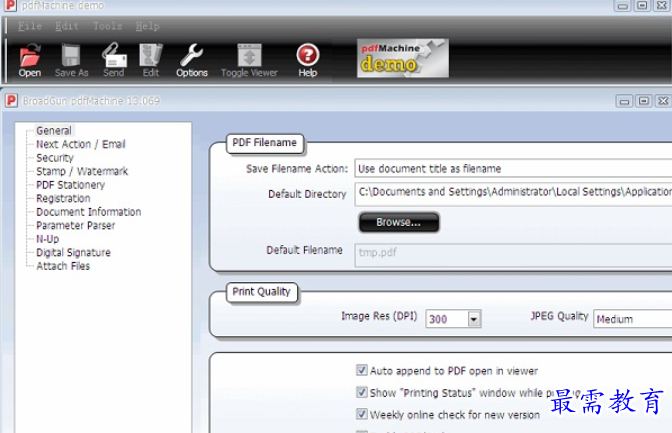
Task: Select Registration in the options tree
Action: 63,198
